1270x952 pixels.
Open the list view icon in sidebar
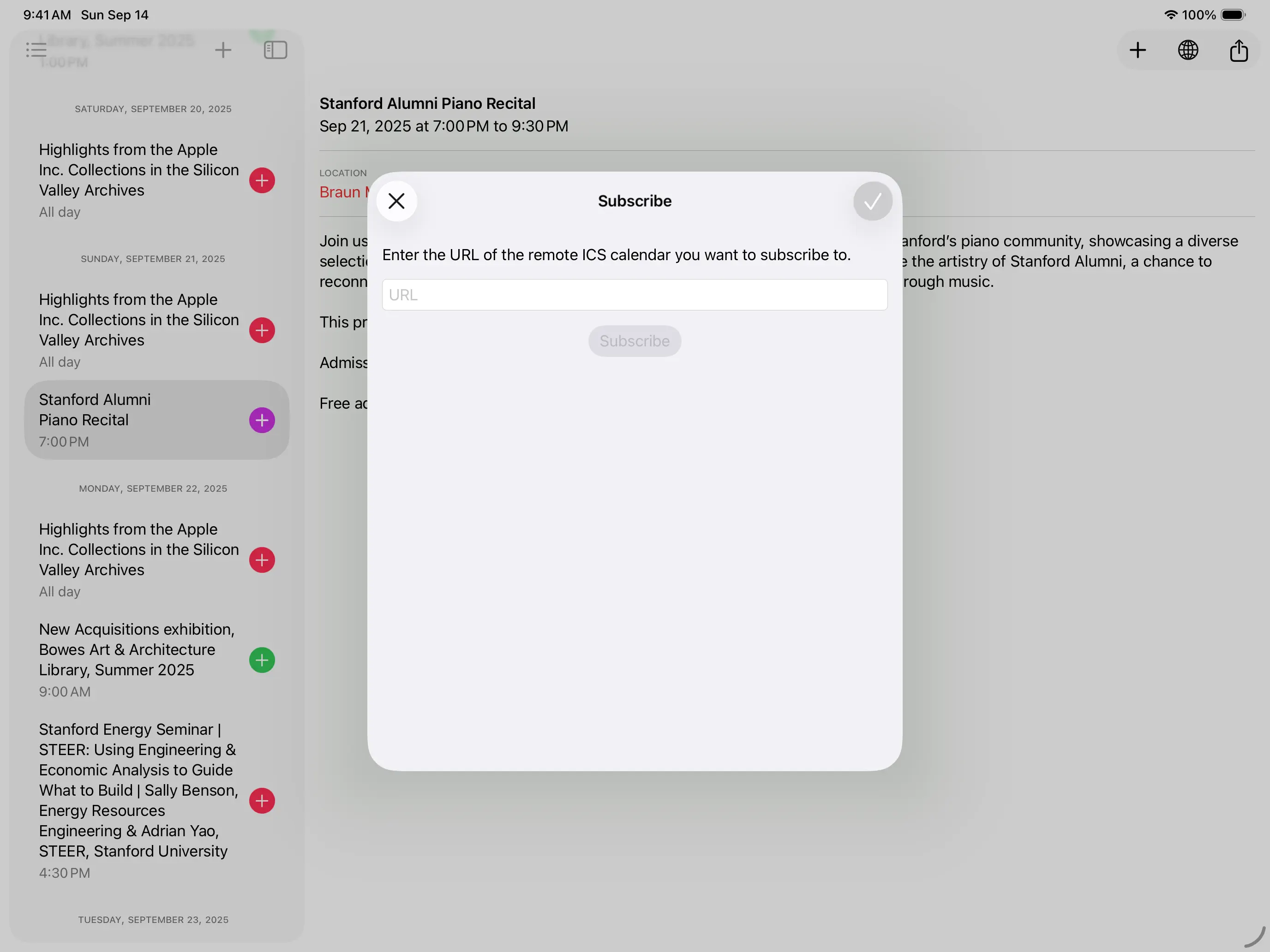36,50
